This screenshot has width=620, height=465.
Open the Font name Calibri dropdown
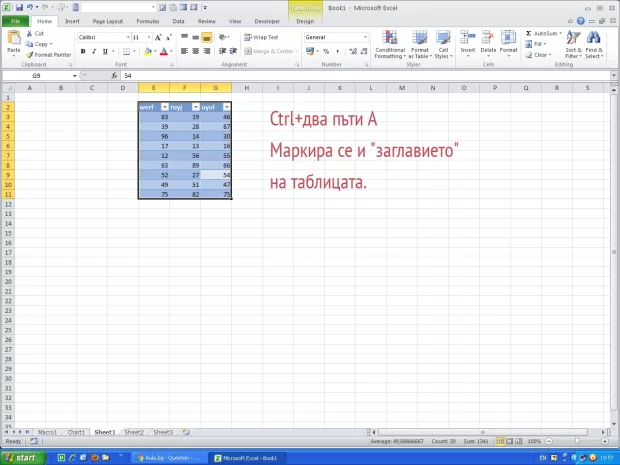[x=128, y=37]
